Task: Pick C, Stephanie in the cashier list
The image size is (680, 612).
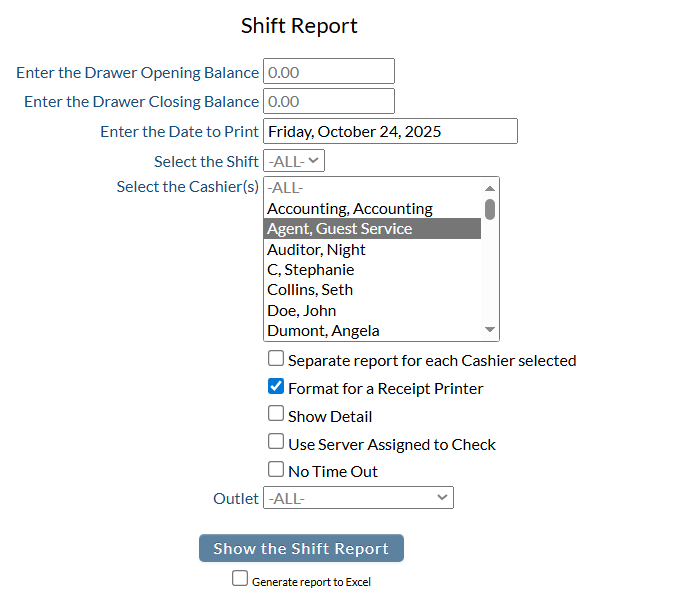Action: [310, 270]
